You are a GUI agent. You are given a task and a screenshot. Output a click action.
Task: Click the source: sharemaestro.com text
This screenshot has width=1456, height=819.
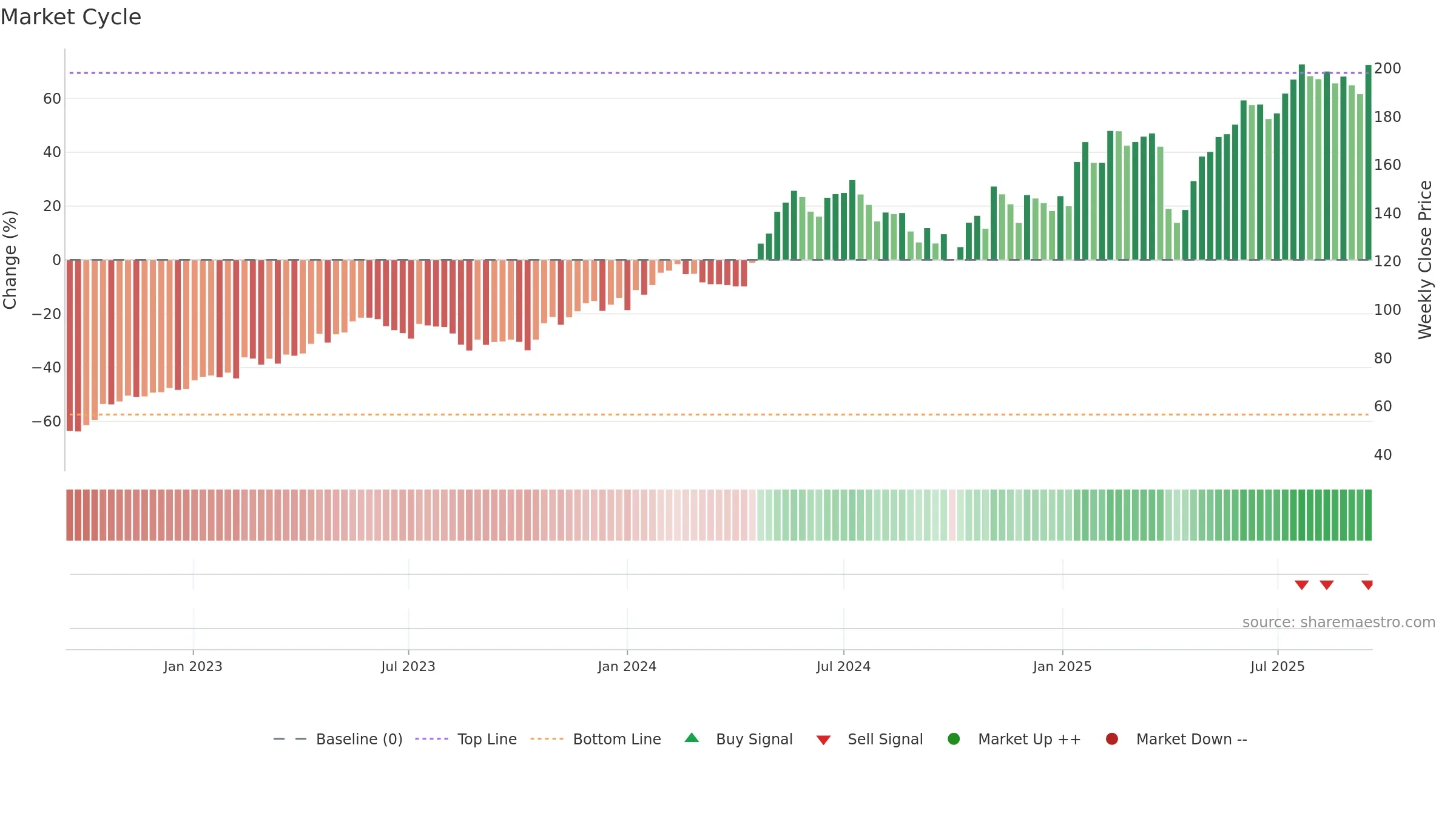coord(1339,622)
